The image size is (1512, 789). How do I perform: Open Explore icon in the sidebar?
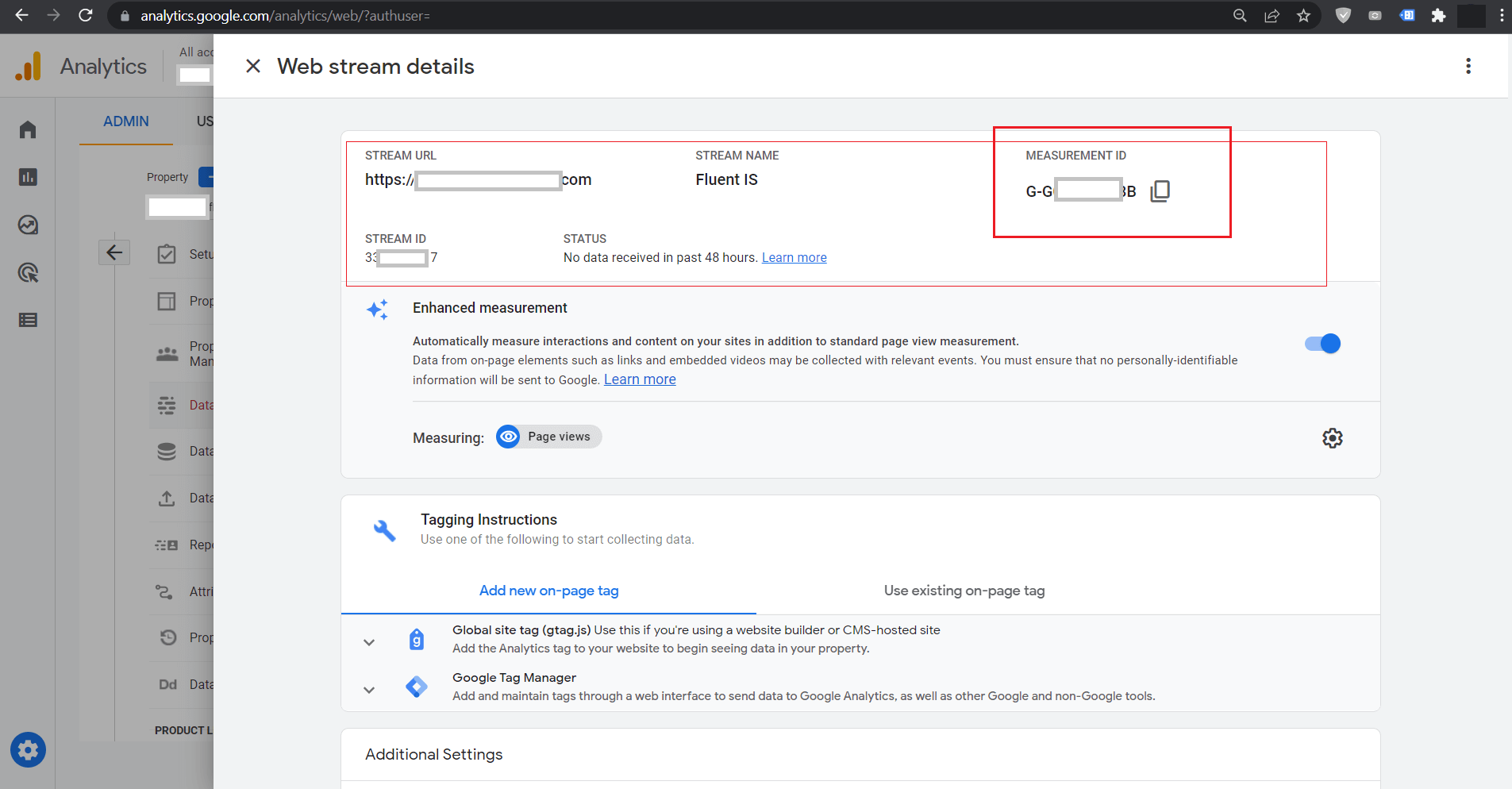point(28,225)
